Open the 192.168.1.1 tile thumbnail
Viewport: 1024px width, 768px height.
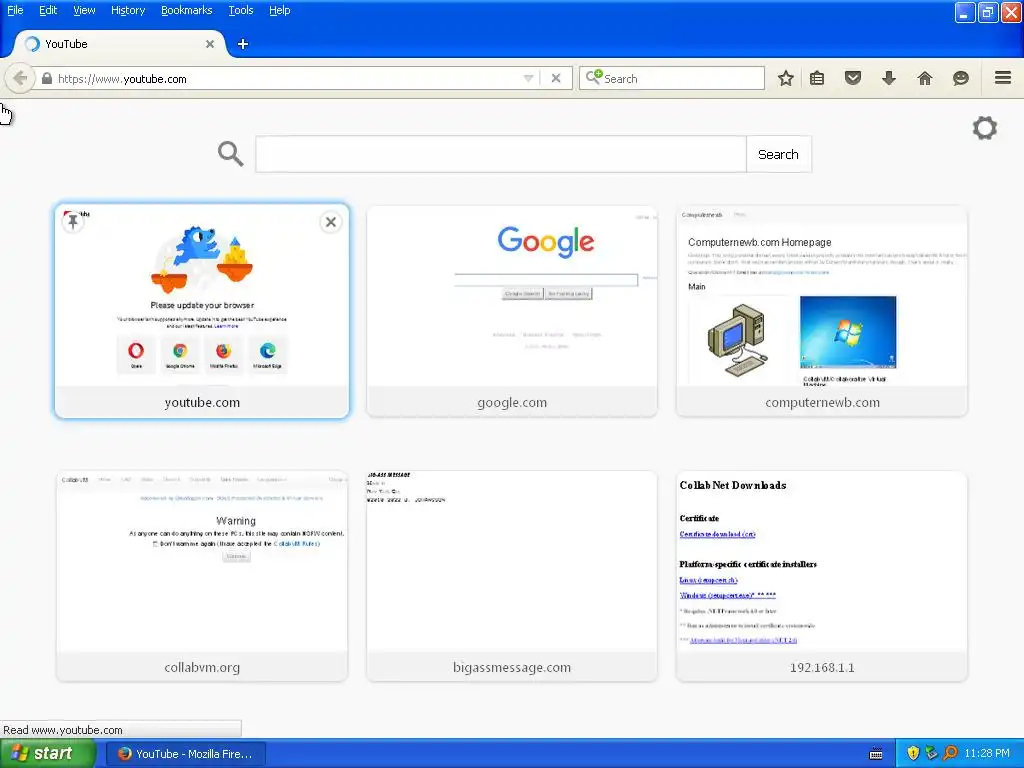(x=822, y=561)
